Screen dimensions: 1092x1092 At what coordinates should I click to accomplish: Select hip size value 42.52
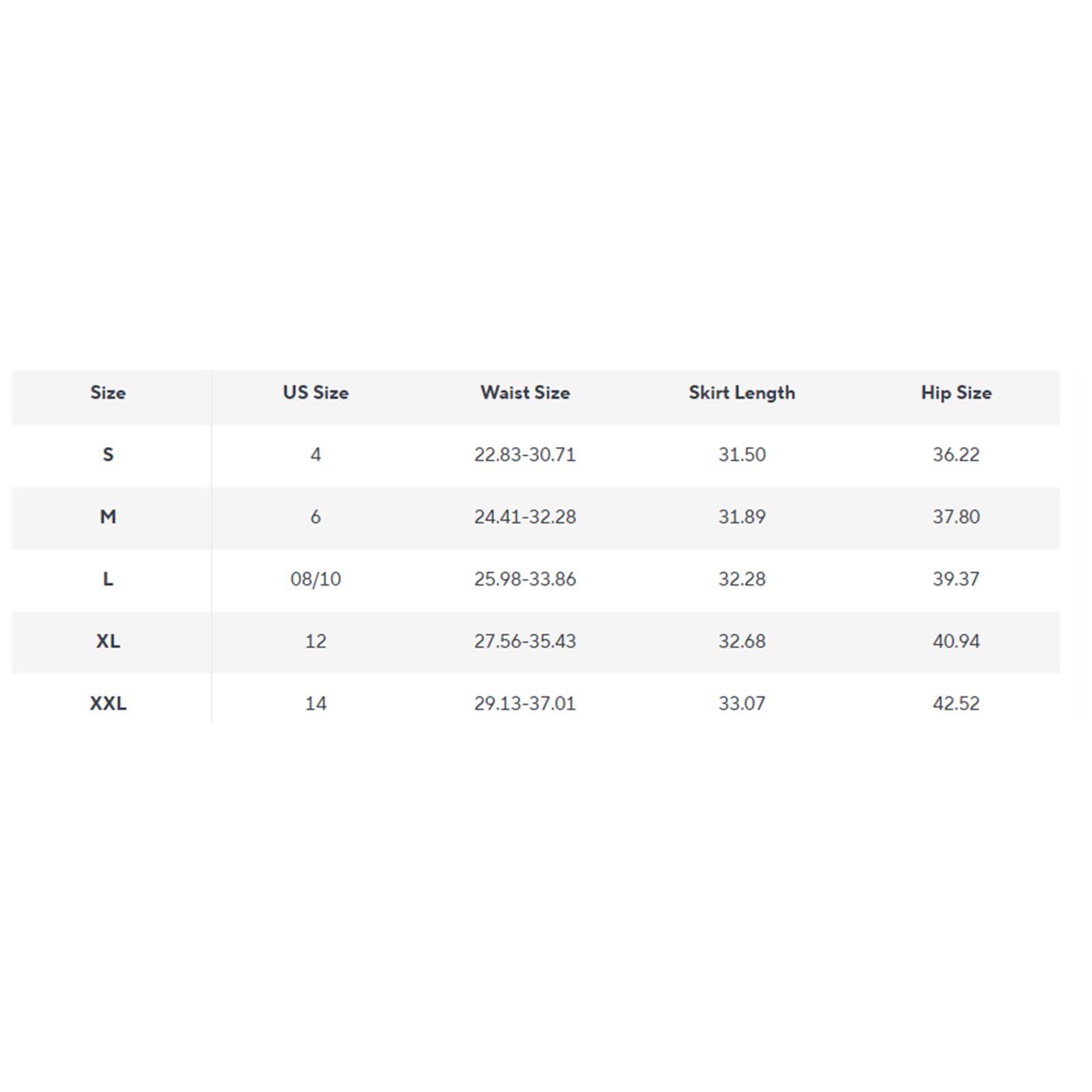point(956,703)
